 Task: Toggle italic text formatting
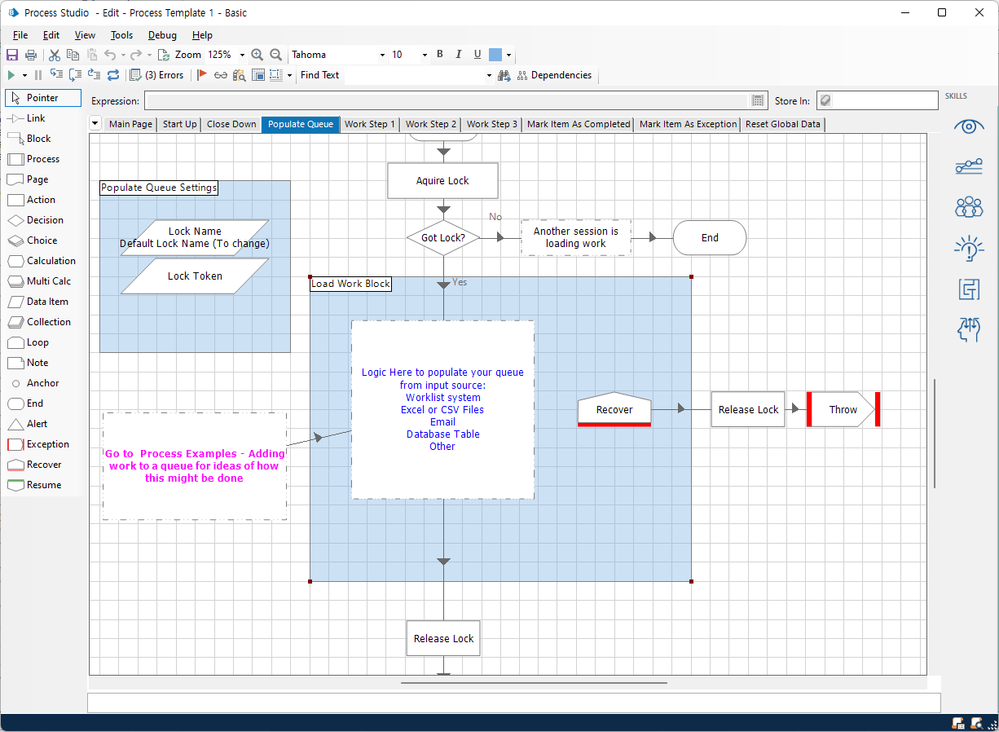pos(458,55)
